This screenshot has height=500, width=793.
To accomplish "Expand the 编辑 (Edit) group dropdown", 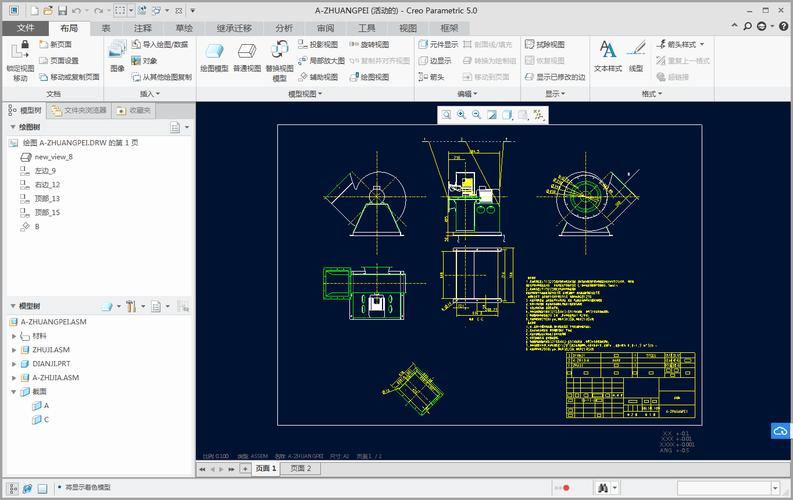I will click(467, 94).
